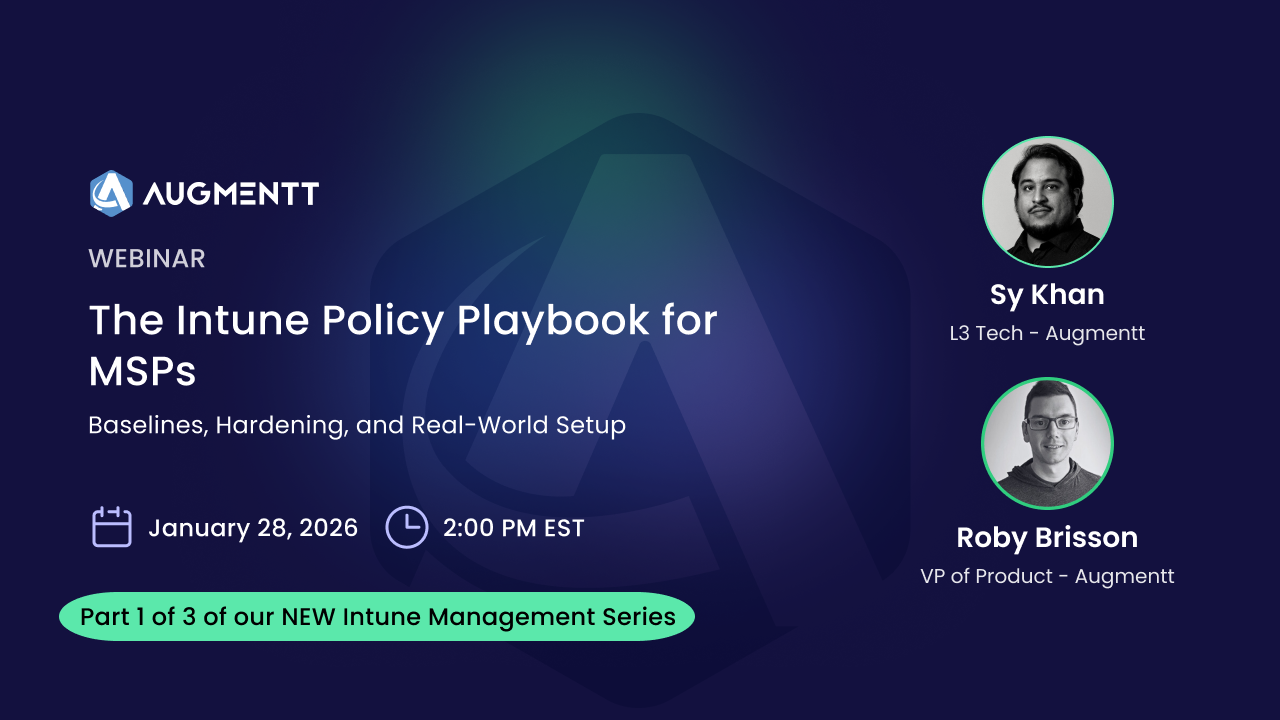Click the title line 'The Intune Policy Playbook for'

(x=403, y=320)
